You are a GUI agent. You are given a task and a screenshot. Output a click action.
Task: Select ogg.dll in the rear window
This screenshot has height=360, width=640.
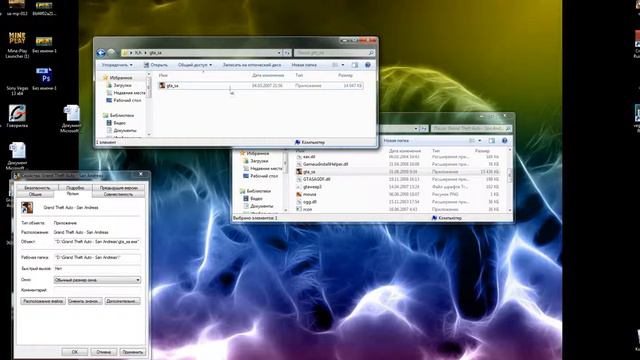(x=309, y=202)
